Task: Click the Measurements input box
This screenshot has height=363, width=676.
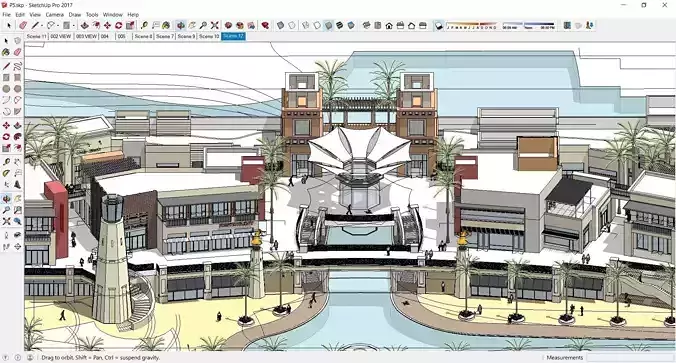Action: 630,357
